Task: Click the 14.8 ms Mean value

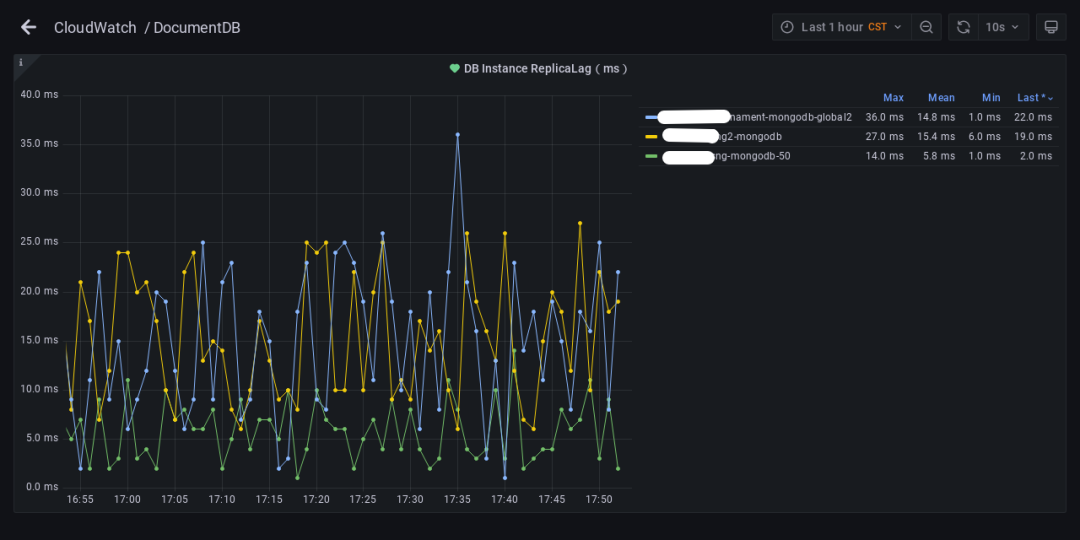Action: coord(936,117)
